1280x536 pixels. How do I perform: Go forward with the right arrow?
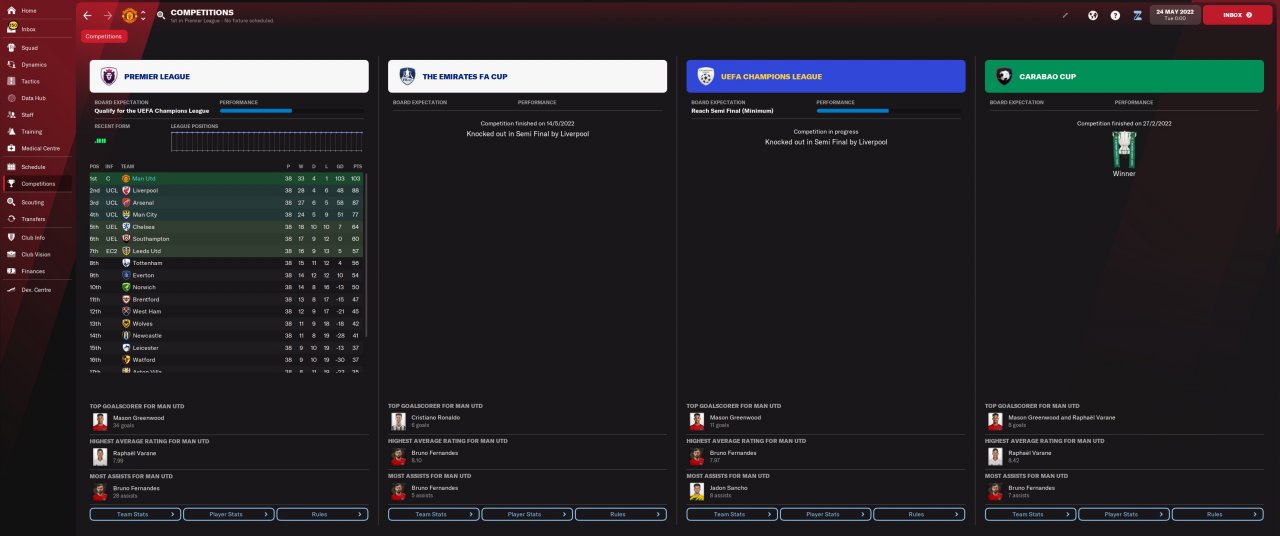(108, 15)
